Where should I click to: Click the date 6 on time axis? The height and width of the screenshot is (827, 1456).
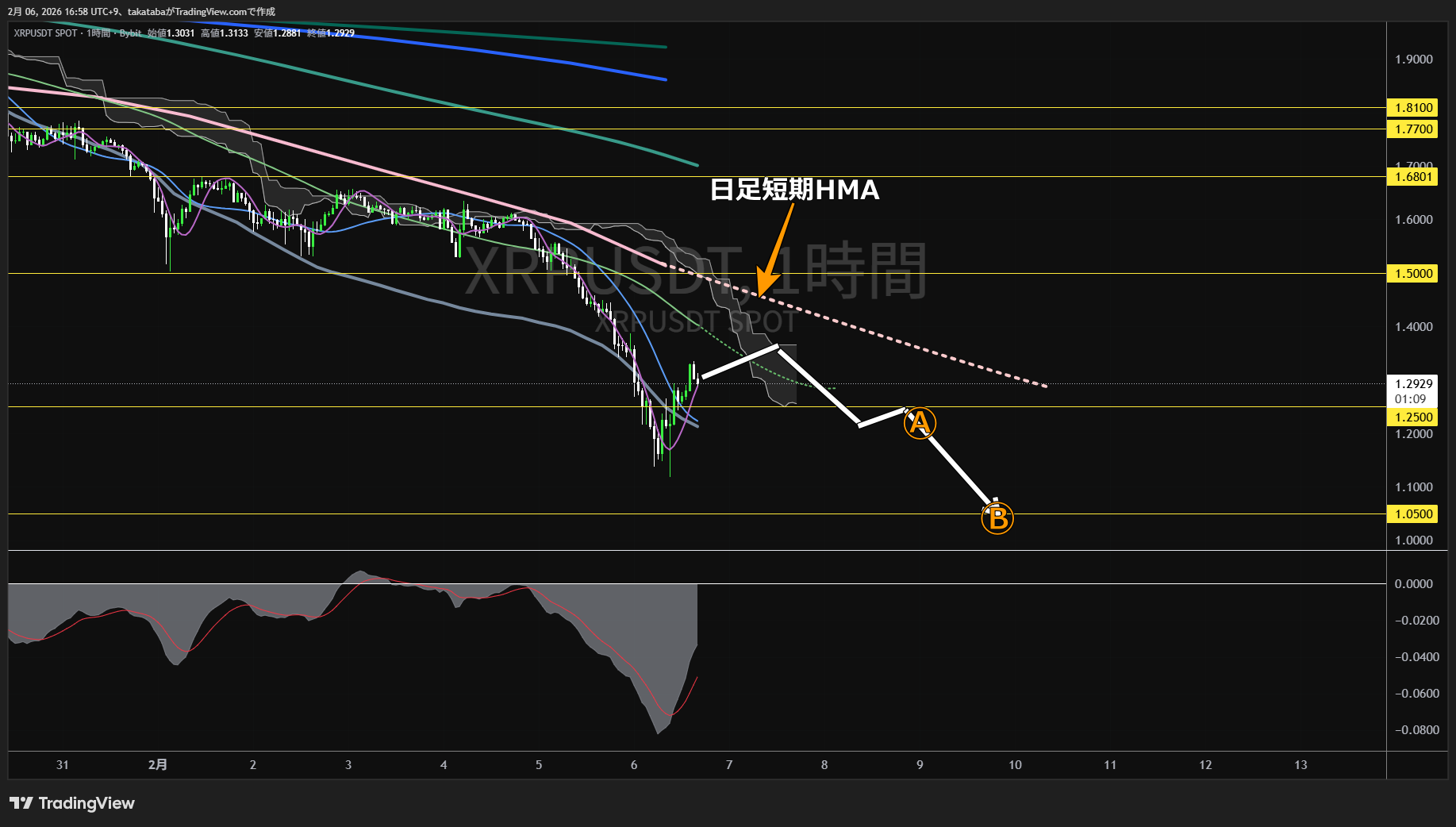(x=634, y=765)
